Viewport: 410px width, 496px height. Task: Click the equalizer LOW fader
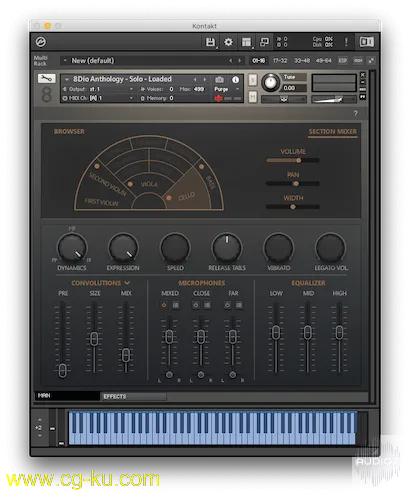276,332
